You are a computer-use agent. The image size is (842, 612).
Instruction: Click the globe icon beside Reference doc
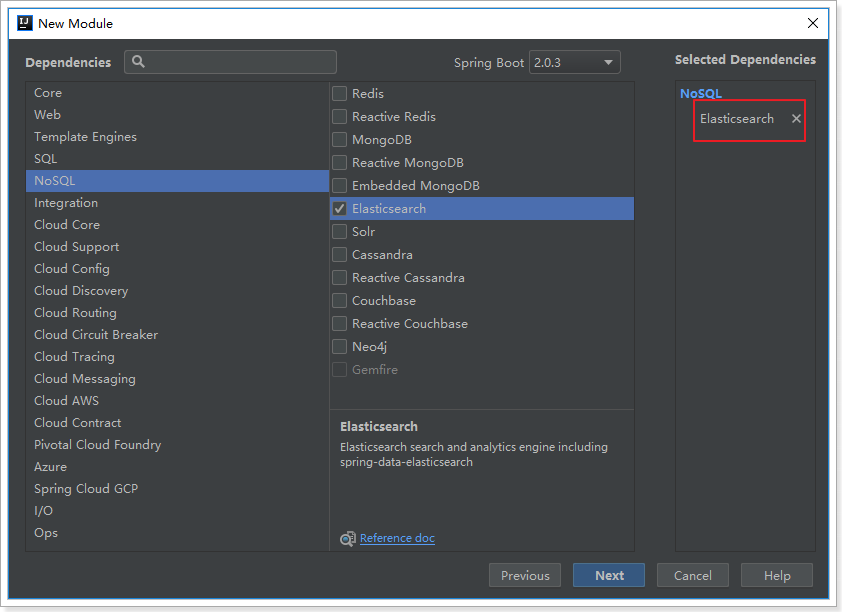[x=347, y=538]
